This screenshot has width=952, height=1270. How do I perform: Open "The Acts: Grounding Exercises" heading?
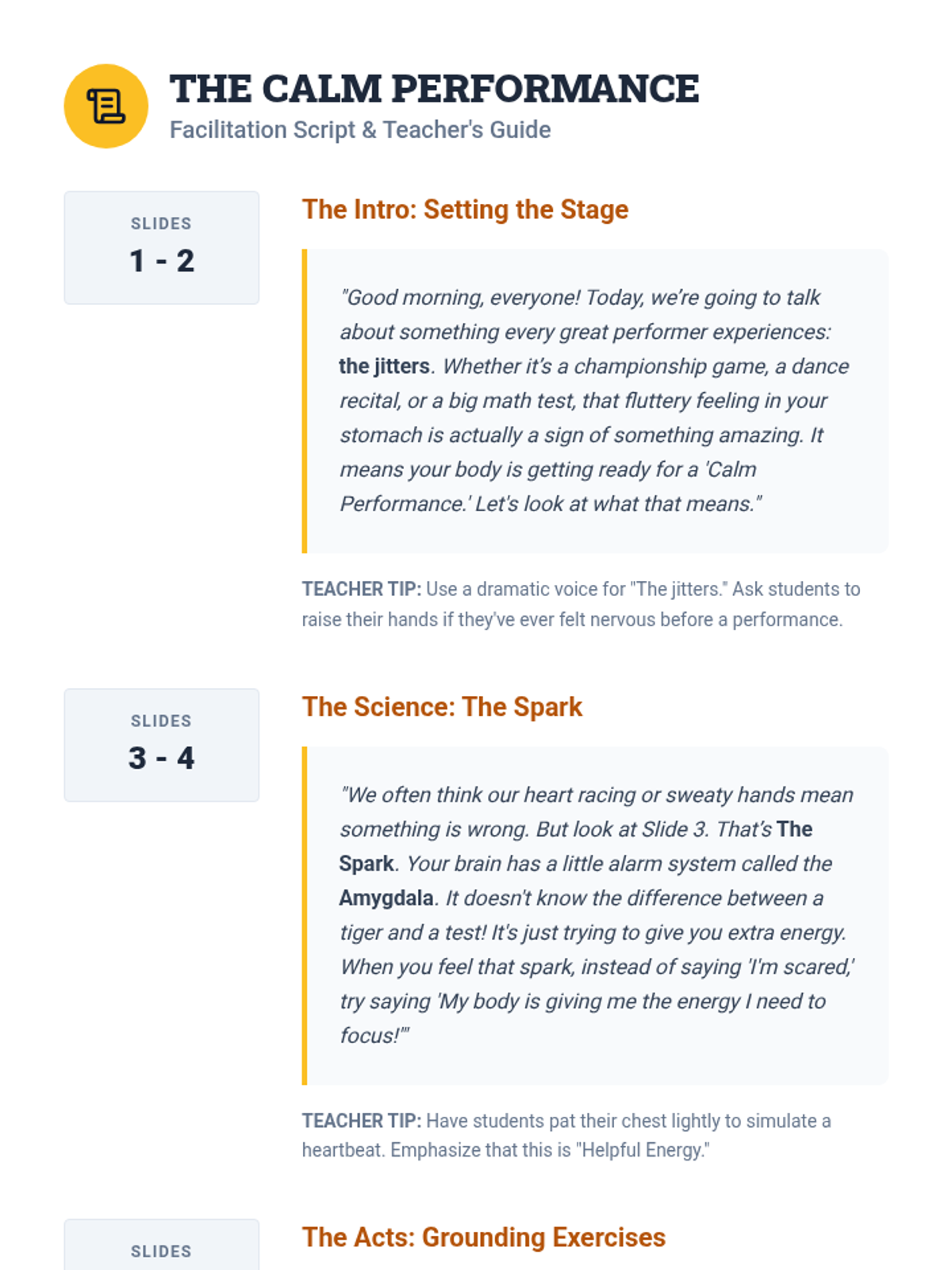click(483, 1237)
